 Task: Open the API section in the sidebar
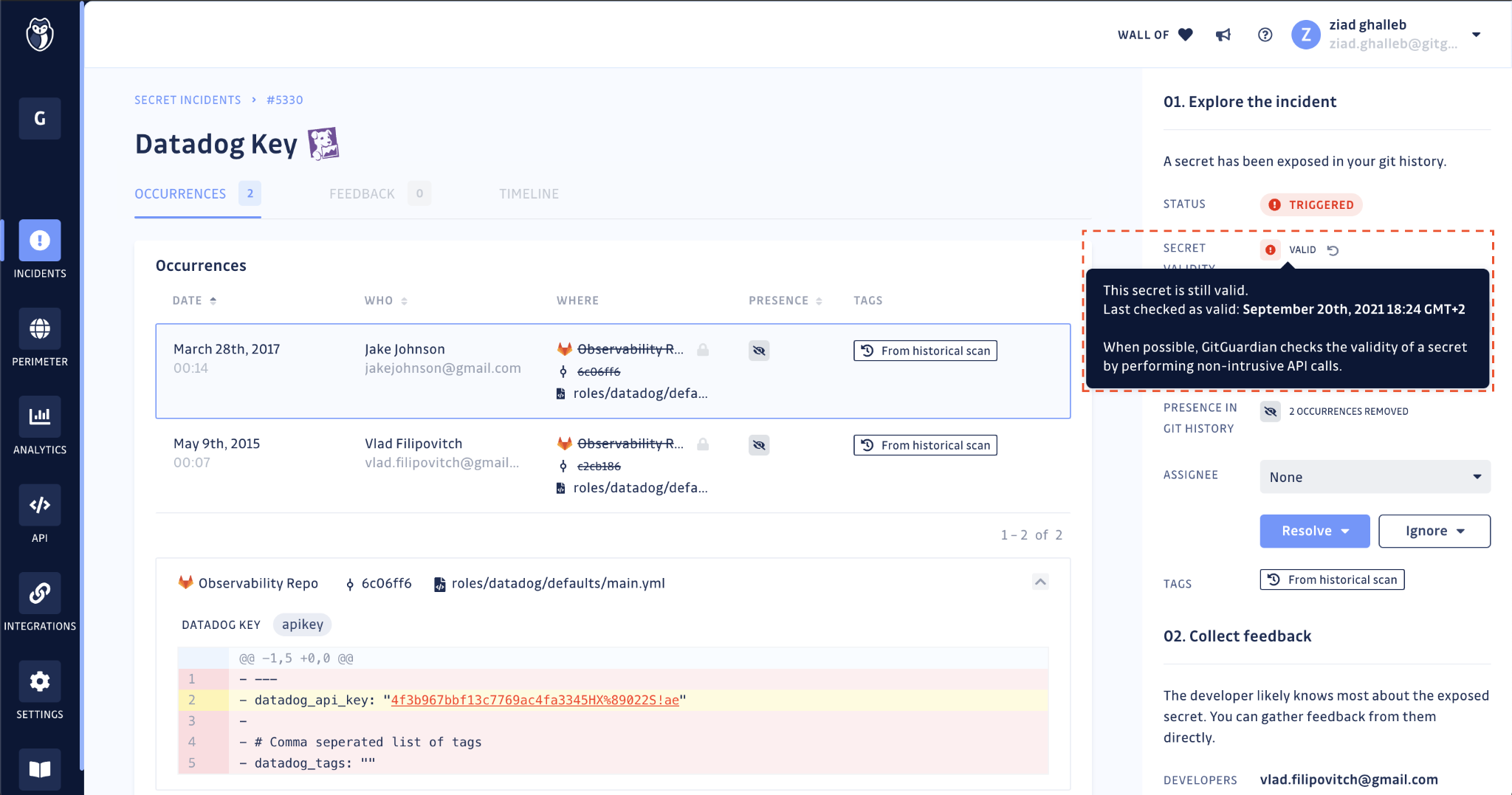click(40, 505)
